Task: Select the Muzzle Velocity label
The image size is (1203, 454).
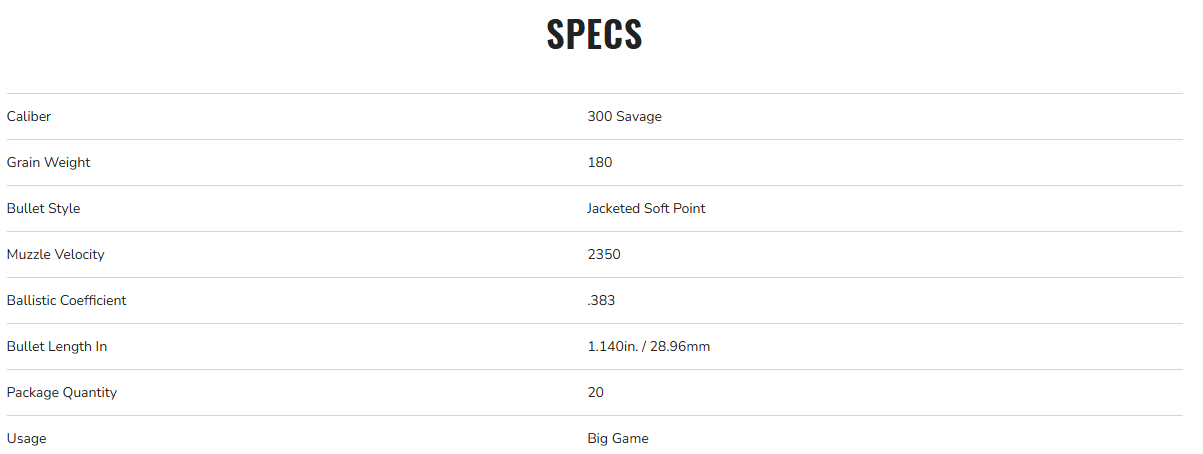Action: click(55, 255)
